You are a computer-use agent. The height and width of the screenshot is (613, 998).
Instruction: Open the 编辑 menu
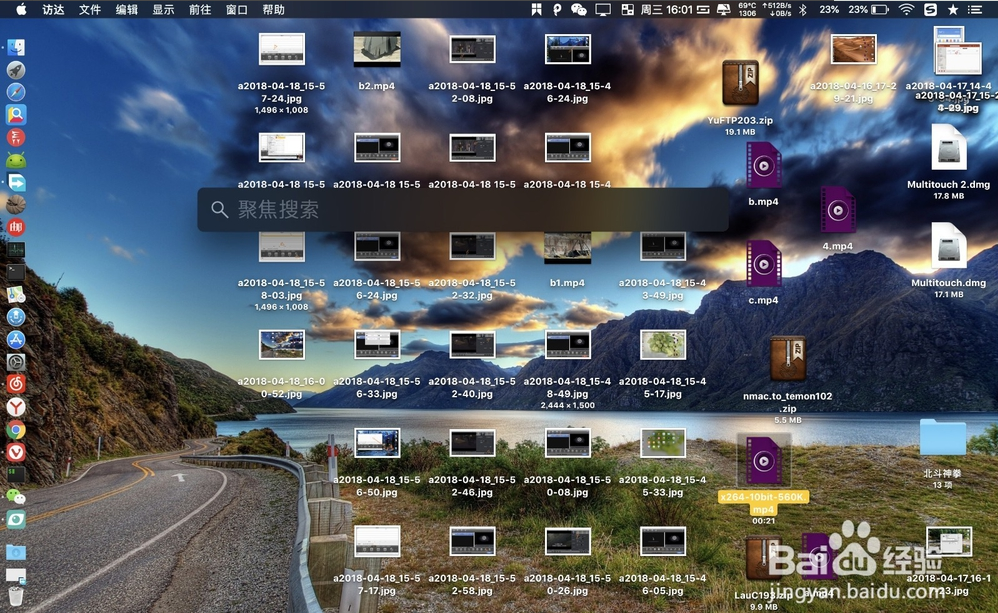[127, 9]
